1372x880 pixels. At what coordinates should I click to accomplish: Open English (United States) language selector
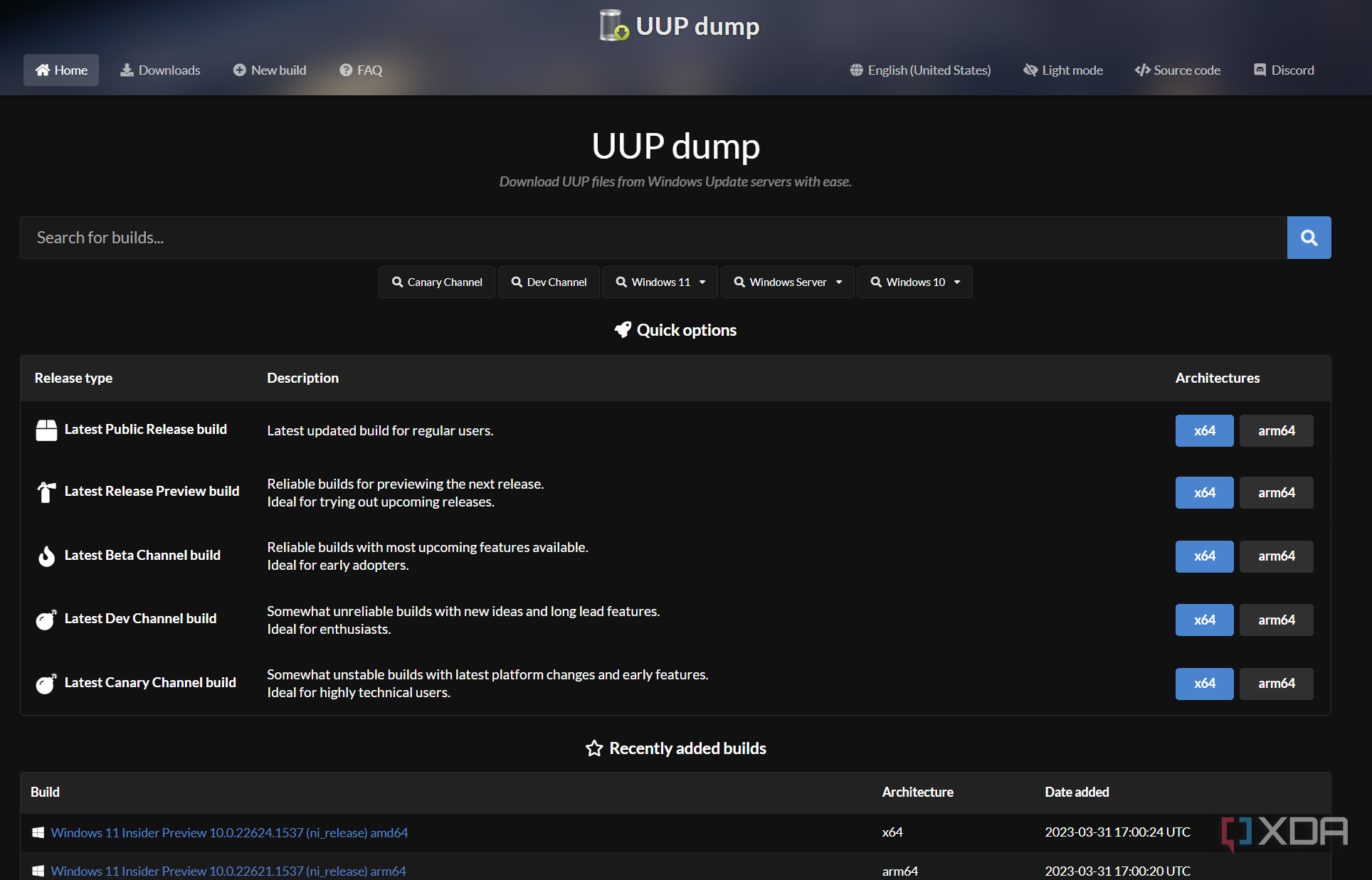920,70
